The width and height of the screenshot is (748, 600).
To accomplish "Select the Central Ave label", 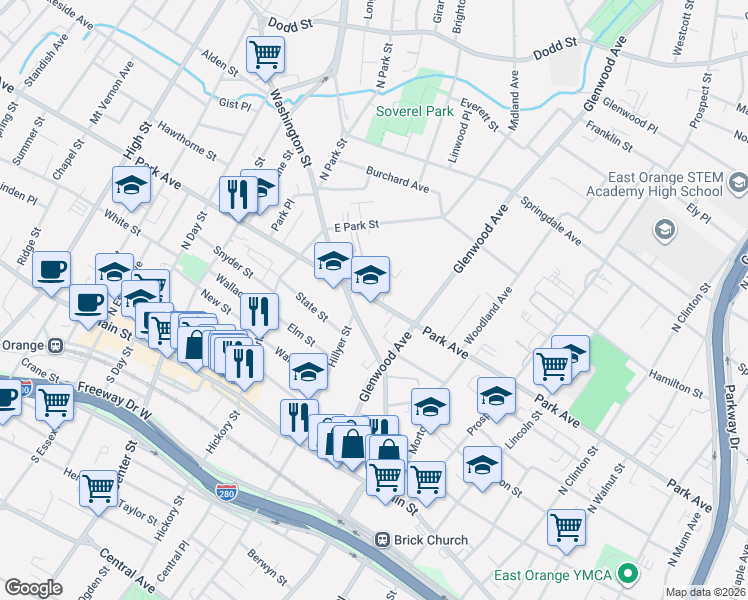I will 127,570.
